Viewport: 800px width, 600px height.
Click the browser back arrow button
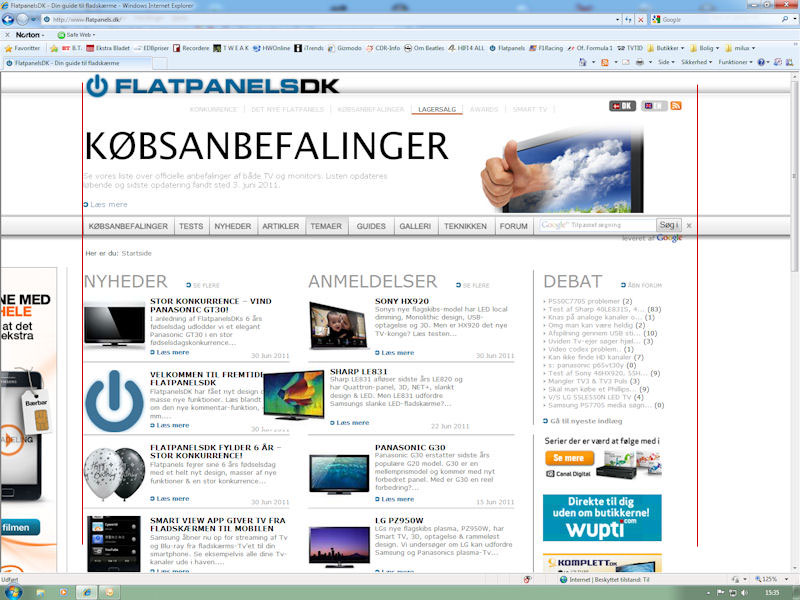tap(14, 19)
